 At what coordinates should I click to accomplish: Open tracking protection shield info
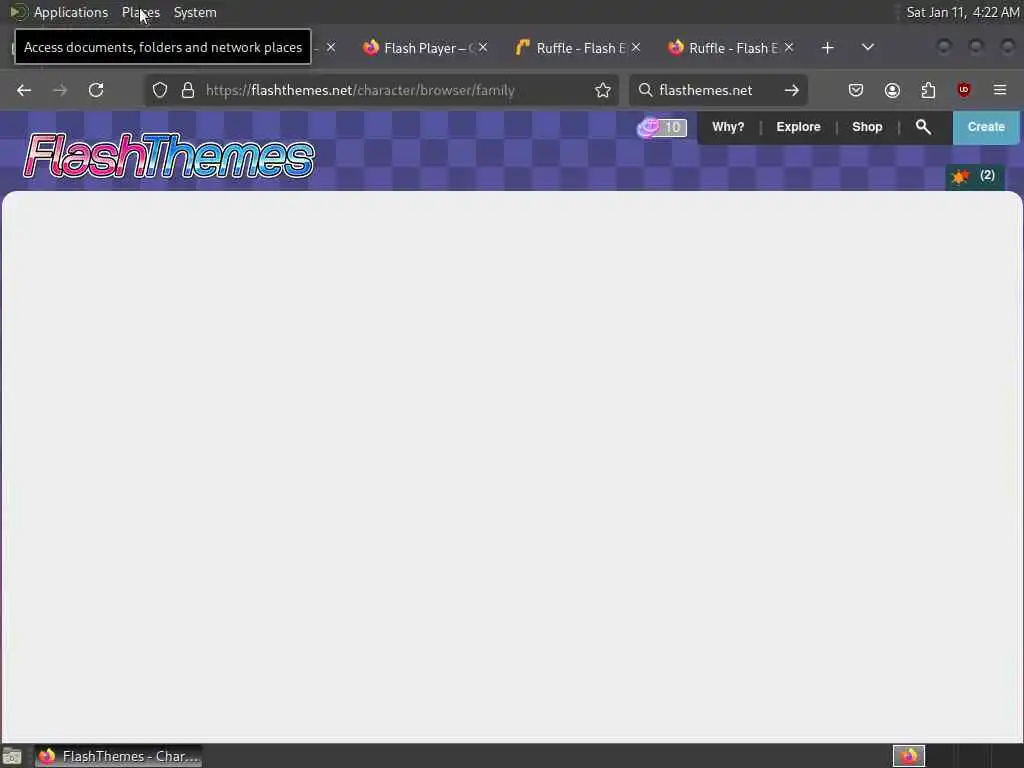[x=160, y=90]
